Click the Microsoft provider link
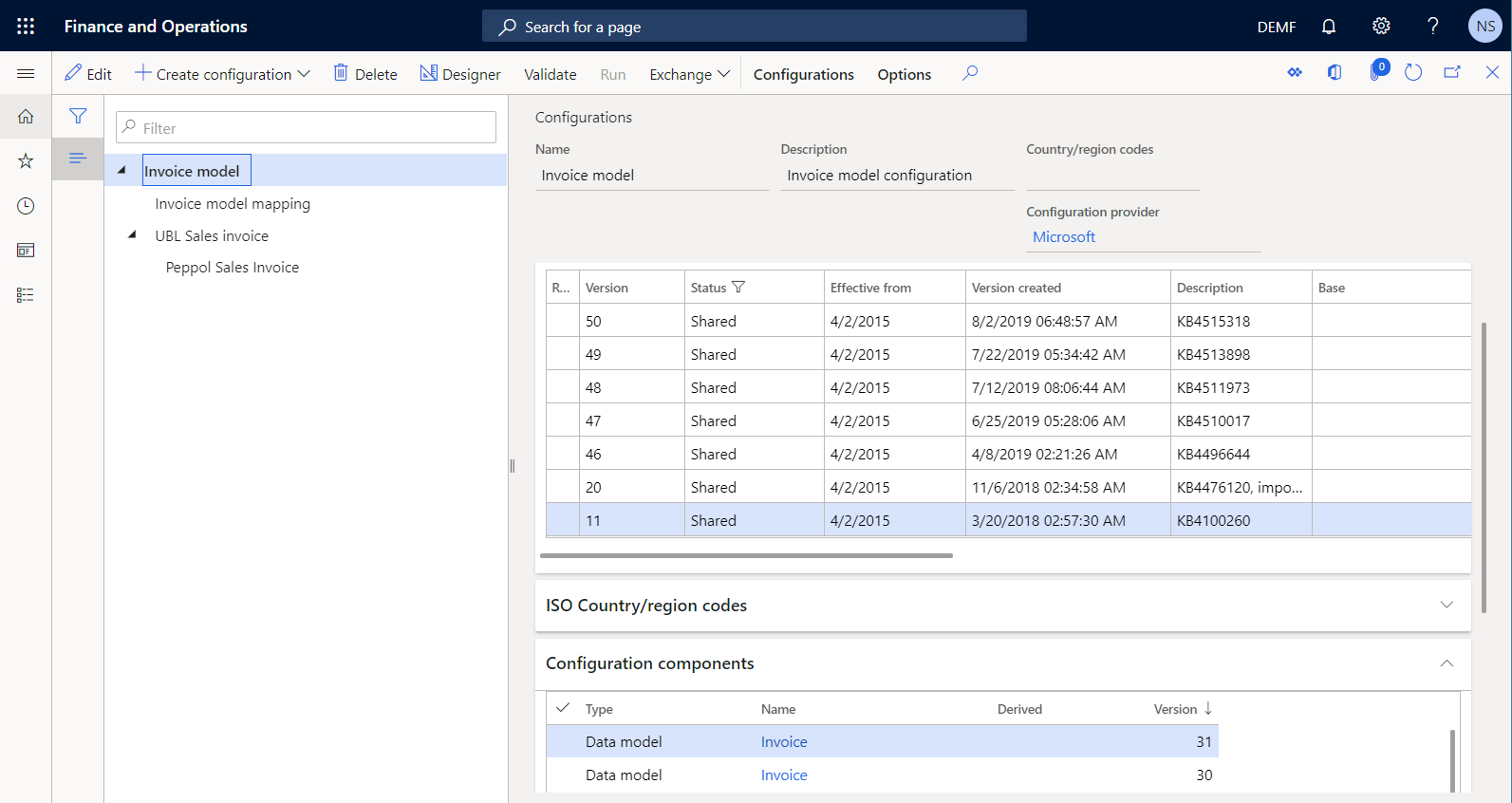The image size is (1512, 803). click(1063, 237)
